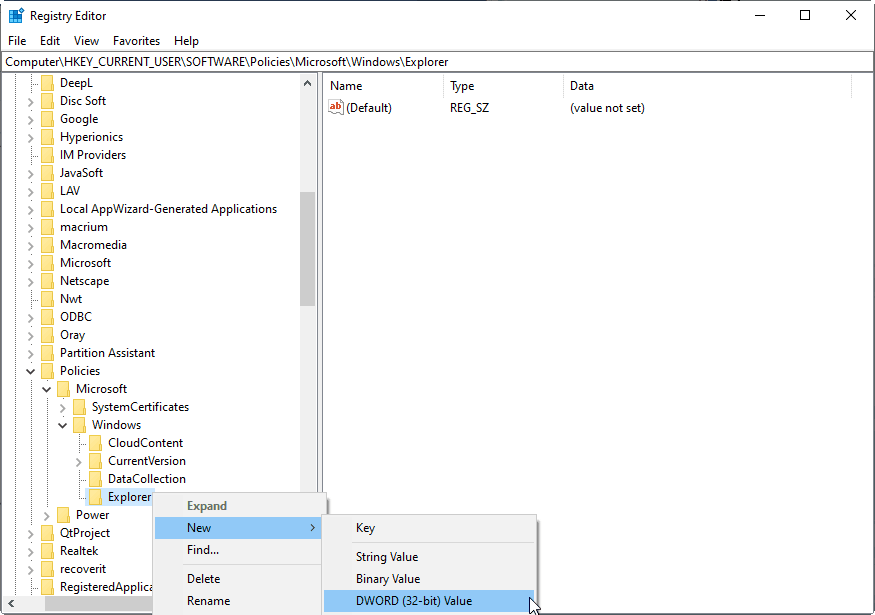Click the Name column header

click(x=384, y=86)
